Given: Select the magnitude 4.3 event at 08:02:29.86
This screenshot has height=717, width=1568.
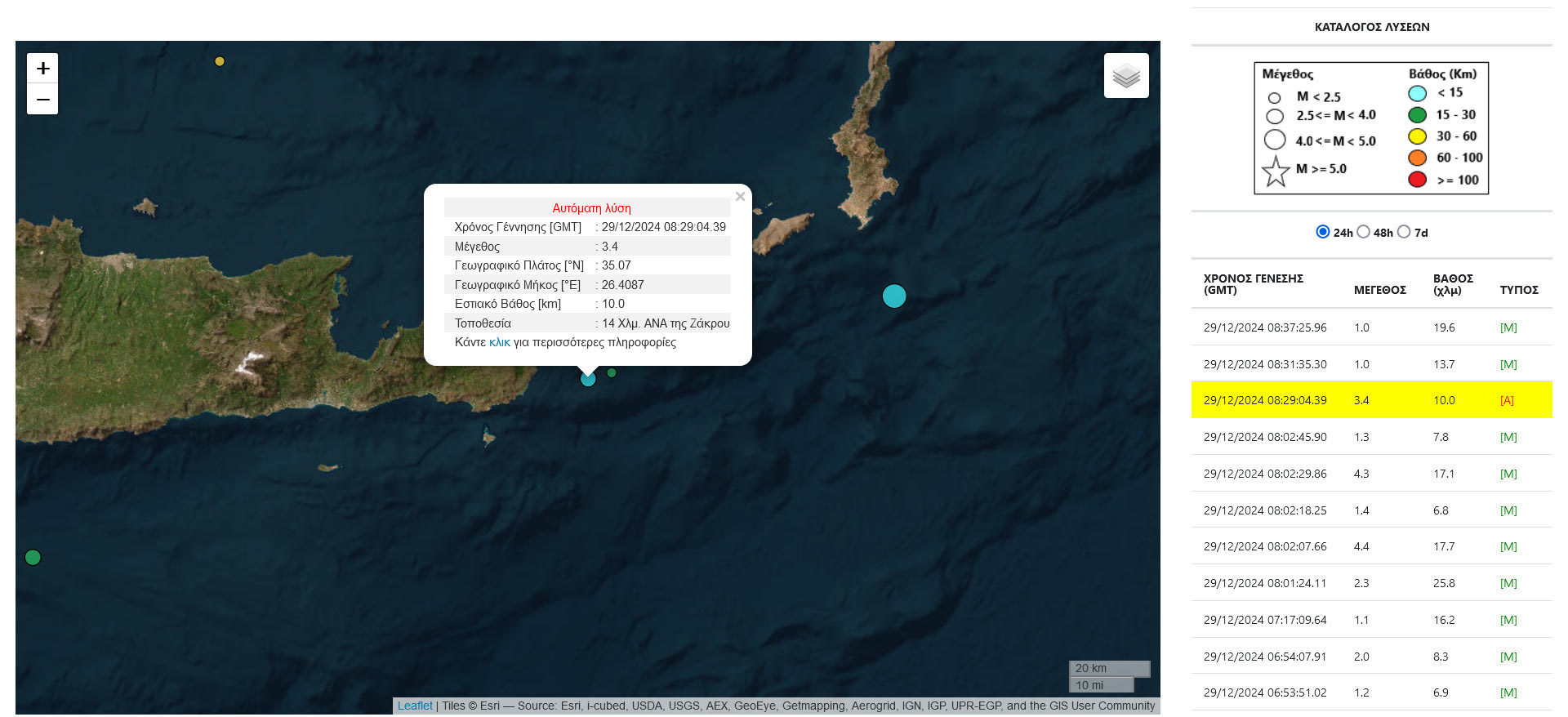Looking at the screenshot, I should tap(1265, 474).
